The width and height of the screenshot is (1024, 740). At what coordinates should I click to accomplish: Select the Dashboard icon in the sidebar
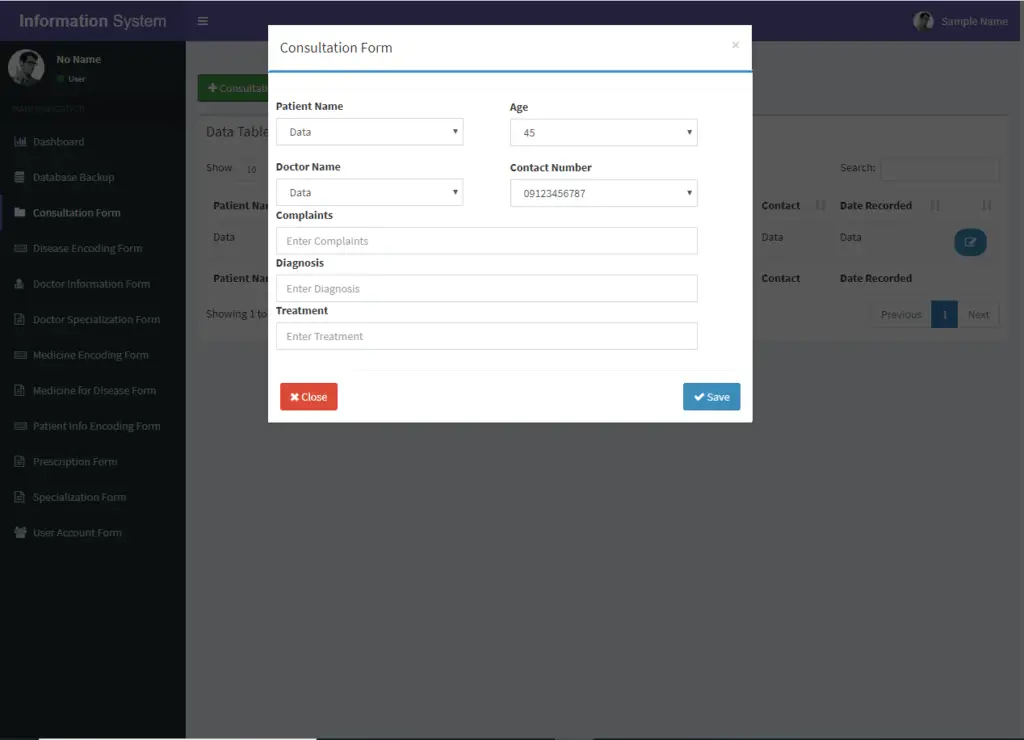(x=20, y=141)
